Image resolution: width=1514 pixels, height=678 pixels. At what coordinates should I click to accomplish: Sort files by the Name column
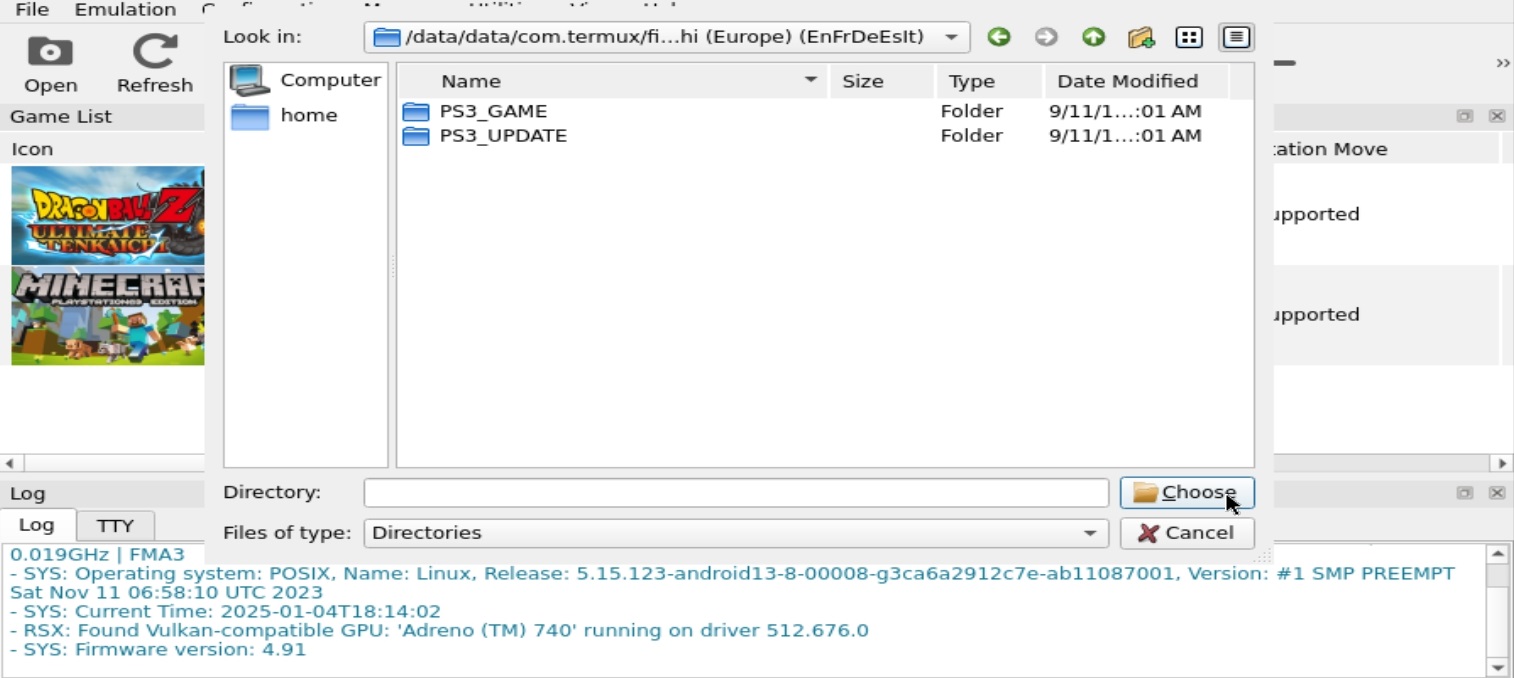point(613,81)
